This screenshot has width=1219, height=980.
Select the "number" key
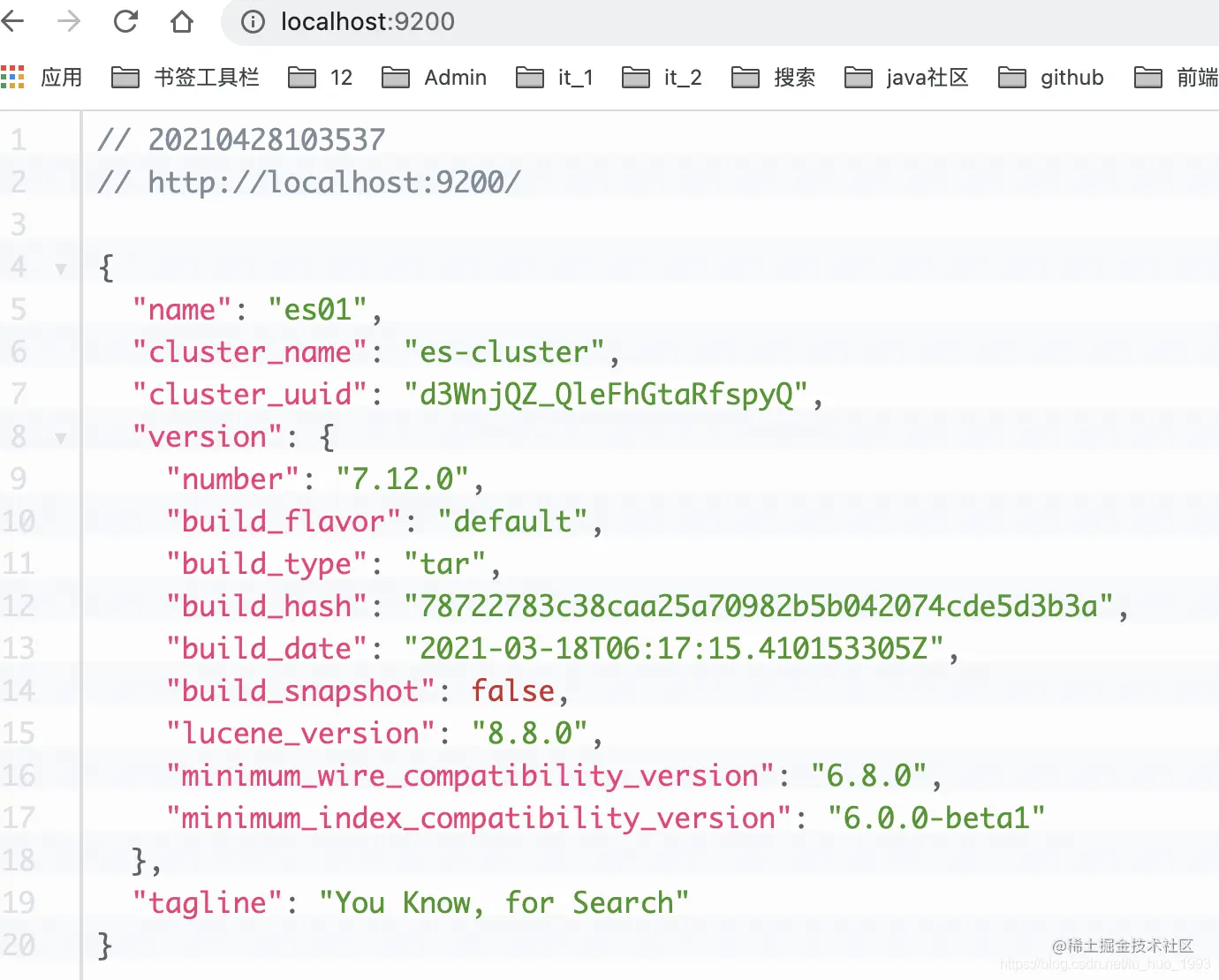tap(233, 479)
